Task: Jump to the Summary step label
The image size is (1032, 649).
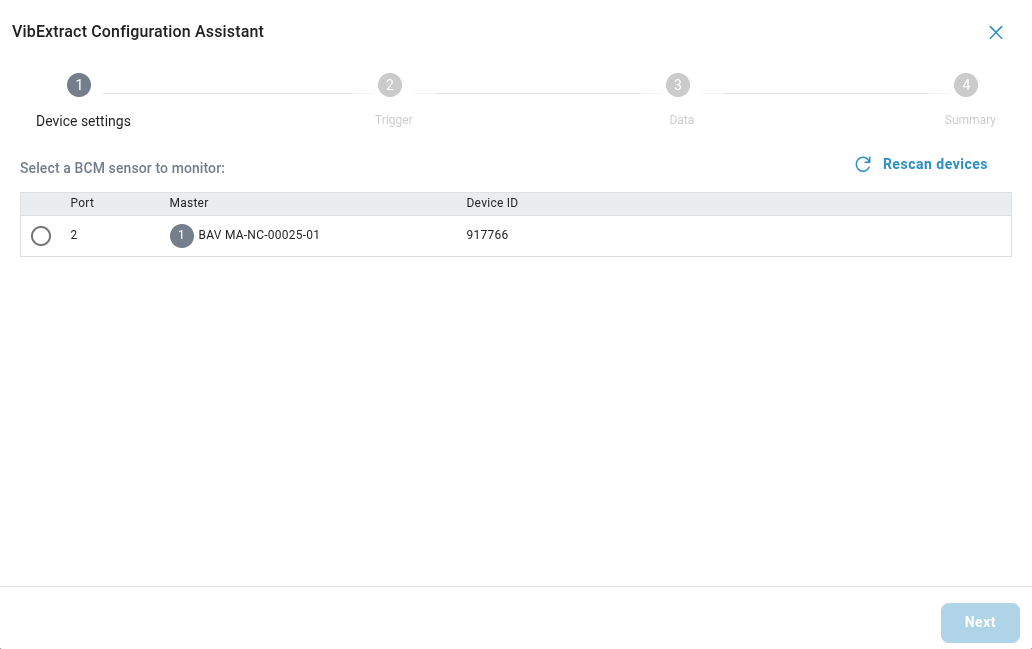Action: click(x=969, y=120)
